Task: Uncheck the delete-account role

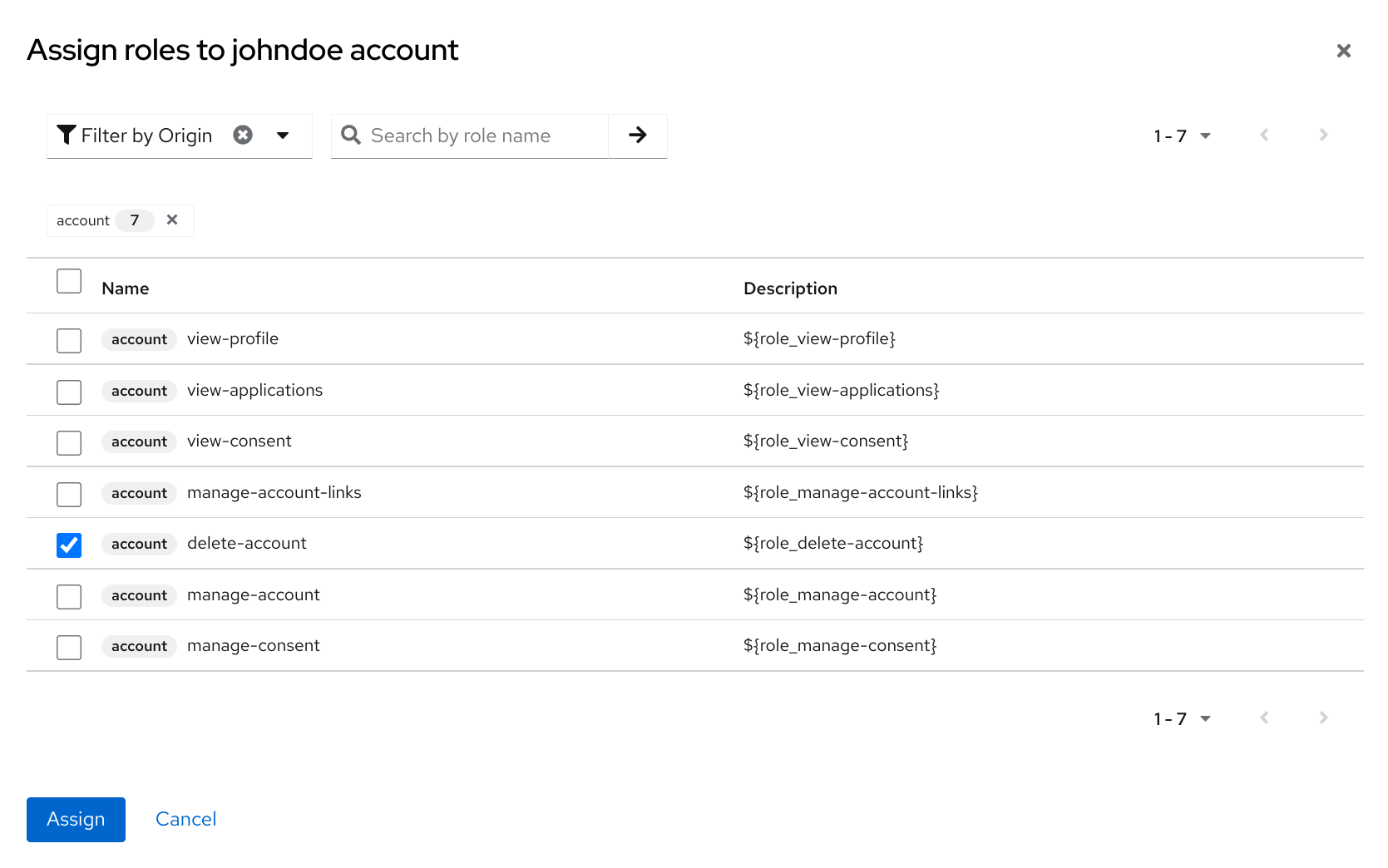Action: [69, 545]
